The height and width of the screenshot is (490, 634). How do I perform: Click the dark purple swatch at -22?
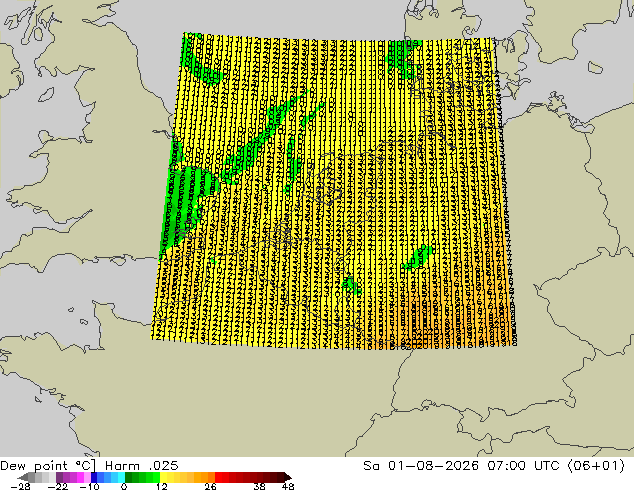(59, 477)
